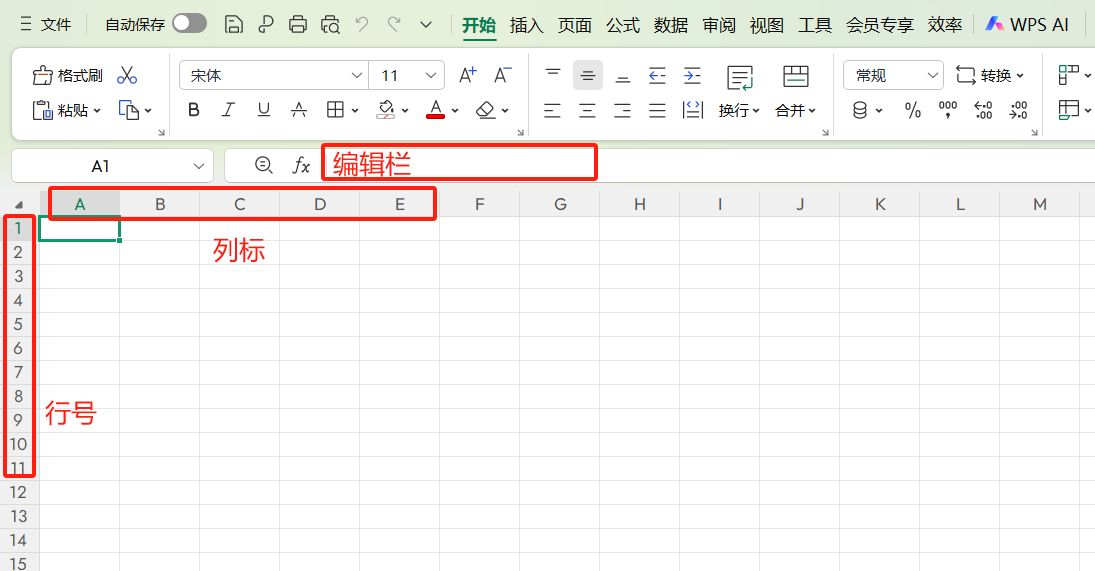This screenshot has width=1095, height=571.
Task: Open the 工具 tab
Action: tap(815, 26)
